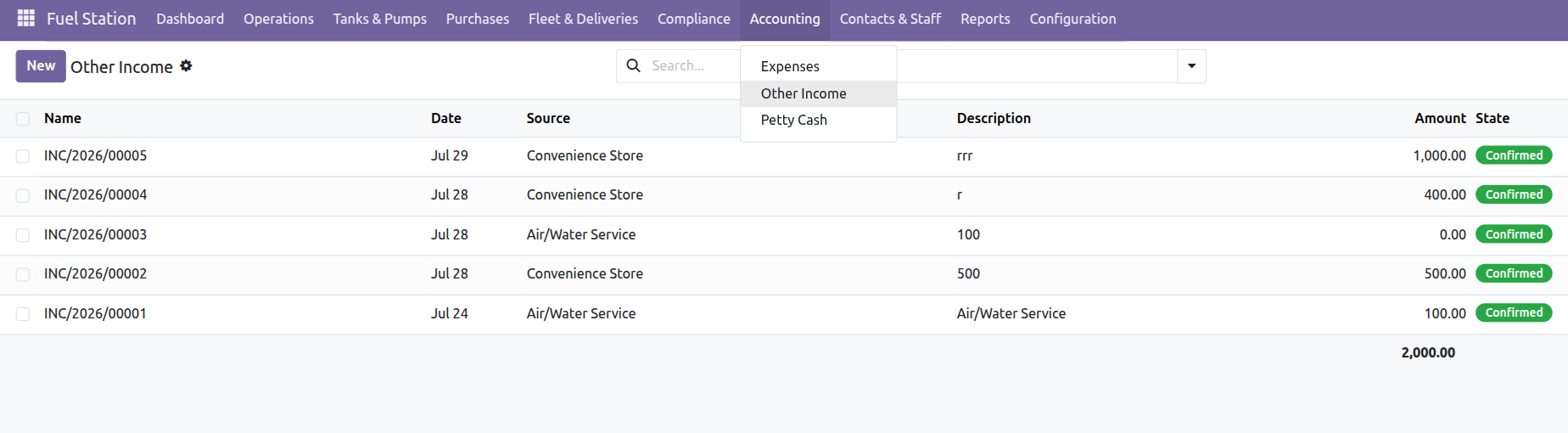Sort by the Source column header
The width and height of the screenshot is (1568, 433).
548,118
